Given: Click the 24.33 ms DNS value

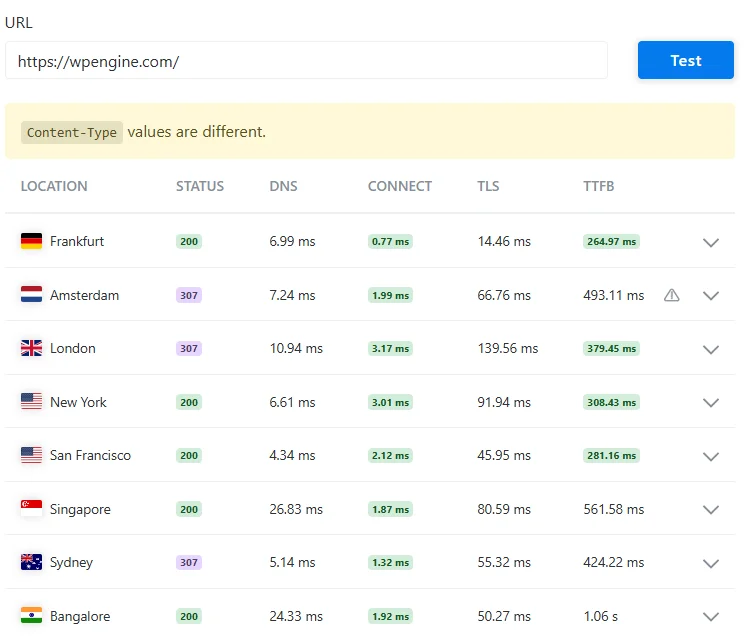Looking at the screenshot, I should point(296,616).
